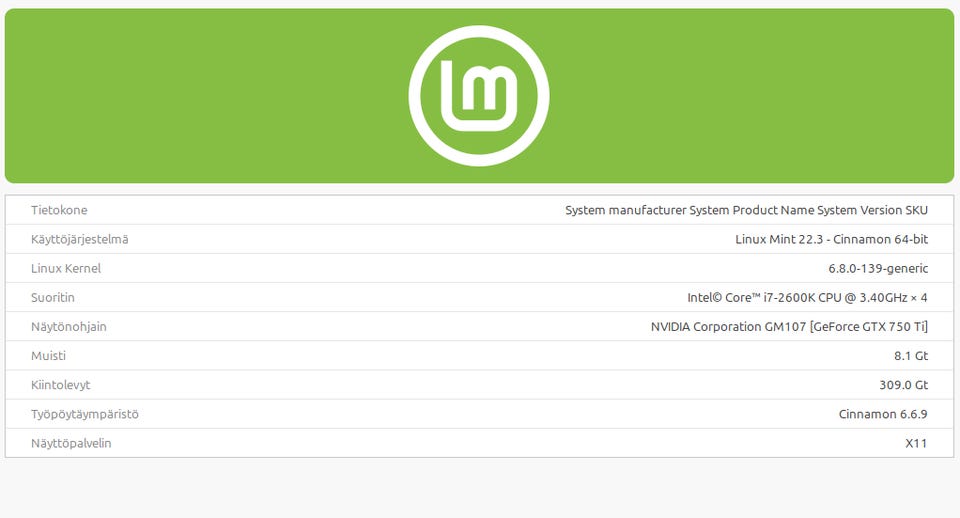The image size is (960, 518).
Task: Select 'NVIDIA Corporation GM107' graphics value
Action: (x=789, y=326)
